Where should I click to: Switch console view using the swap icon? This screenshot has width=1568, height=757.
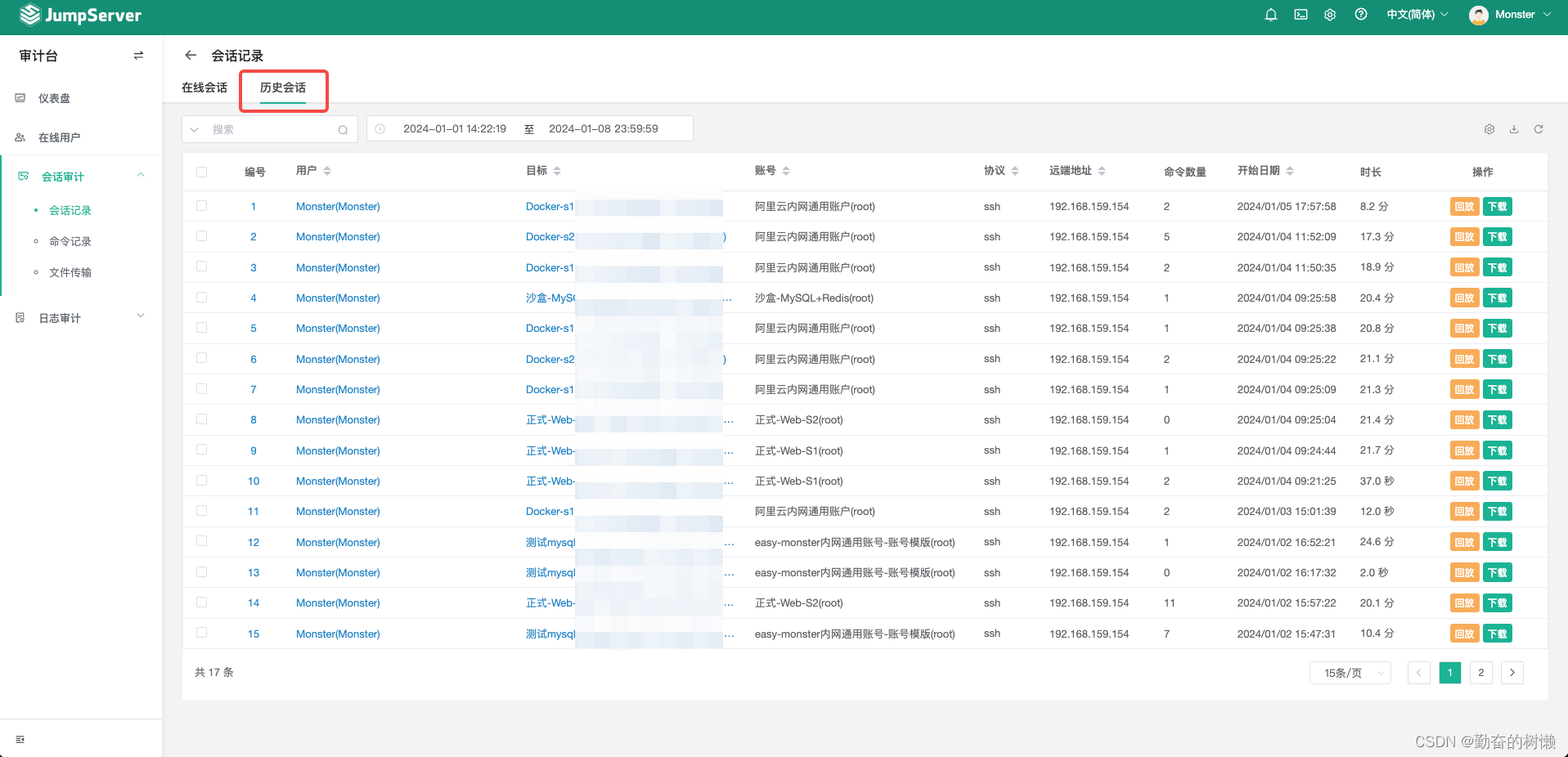(138, 56)
